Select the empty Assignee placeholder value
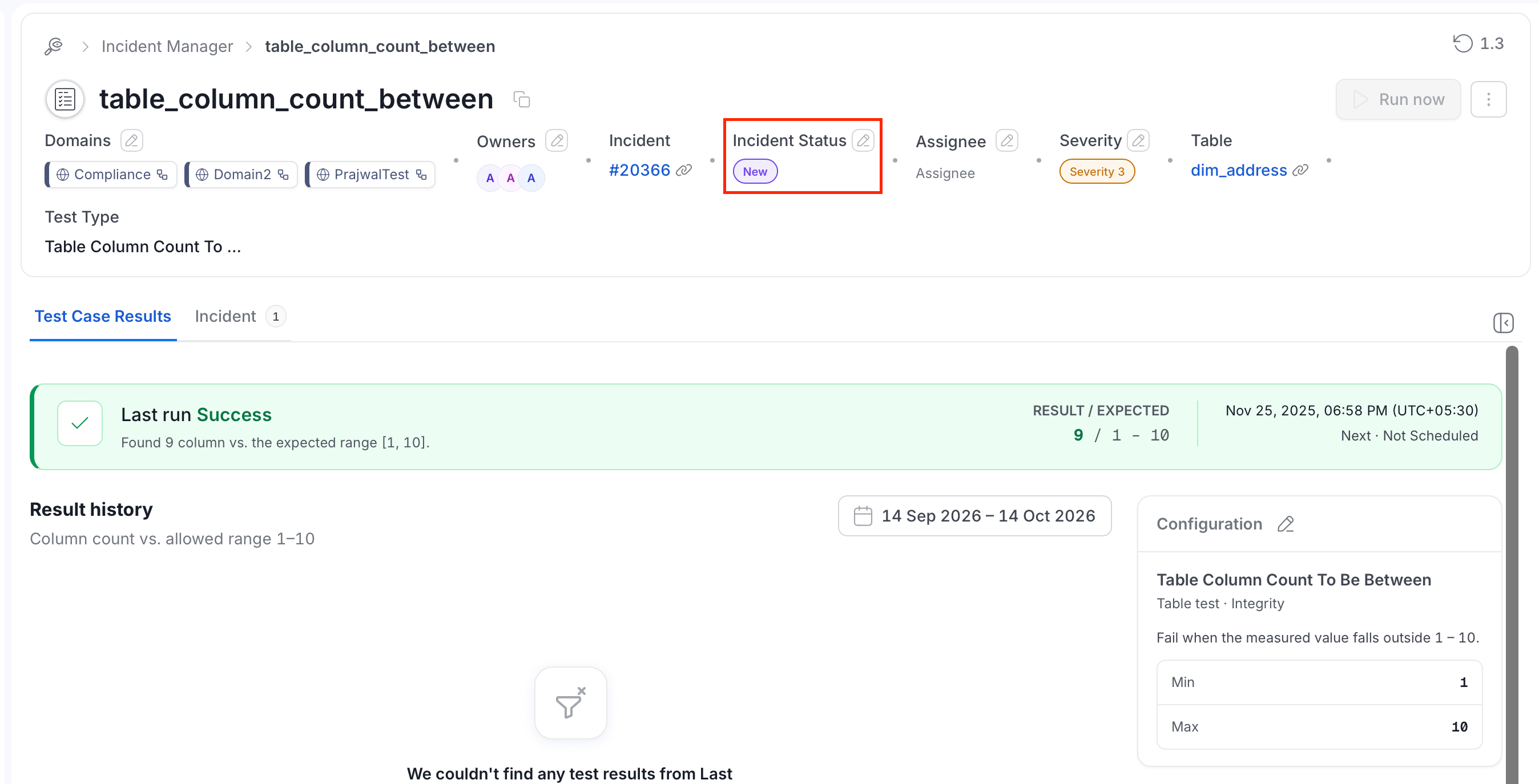Image resolution: width=1539 pixels, height=784 pixels. (x=945, y=173)
